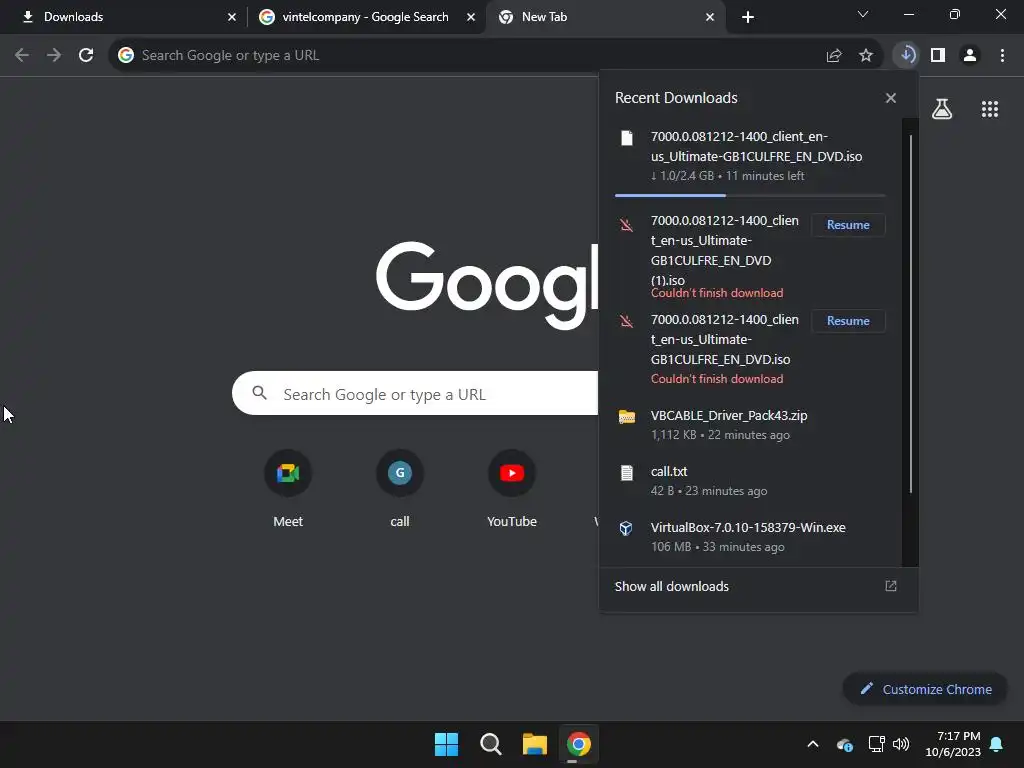Click the notification bell icon
Screen dimensions: 1024x768
click(x=997, y=744)
